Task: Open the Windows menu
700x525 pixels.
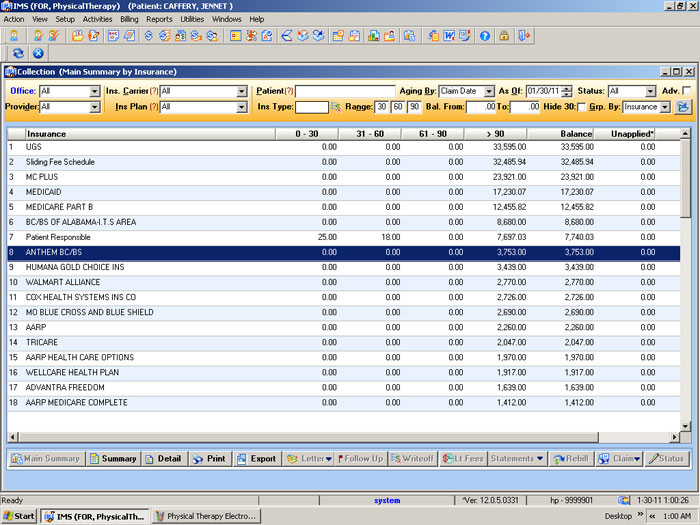Action: tap(226, 19)
